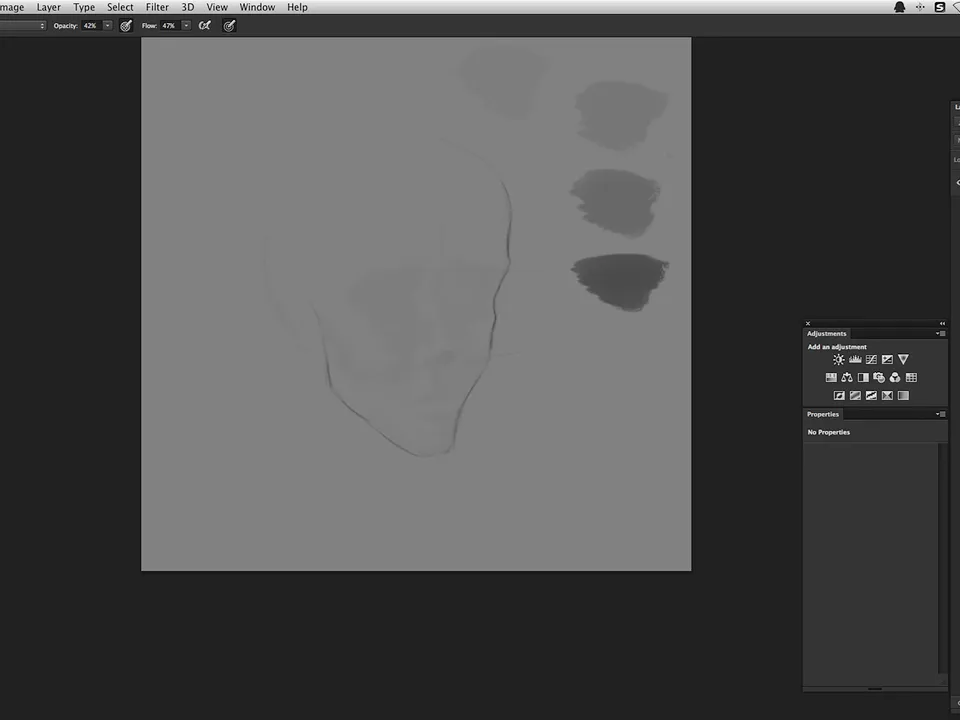Viewport: 960px width, 720px height.
Task: Add an Exposure adjustment layer
Action: click(x=887, y=360)
